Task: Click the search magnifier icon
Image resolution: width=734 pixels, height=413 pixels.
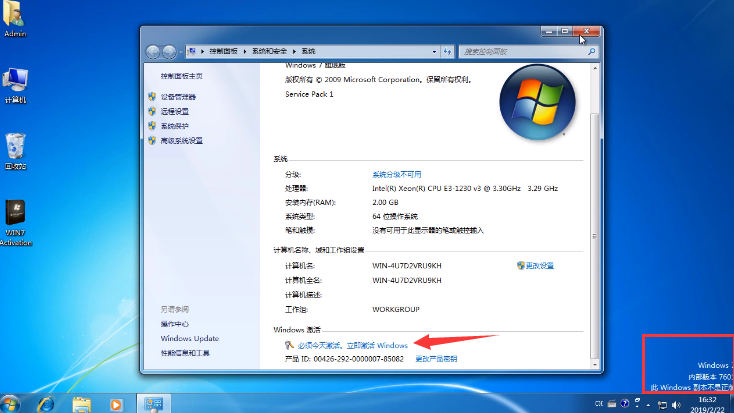Action: [x=592, y=52]
